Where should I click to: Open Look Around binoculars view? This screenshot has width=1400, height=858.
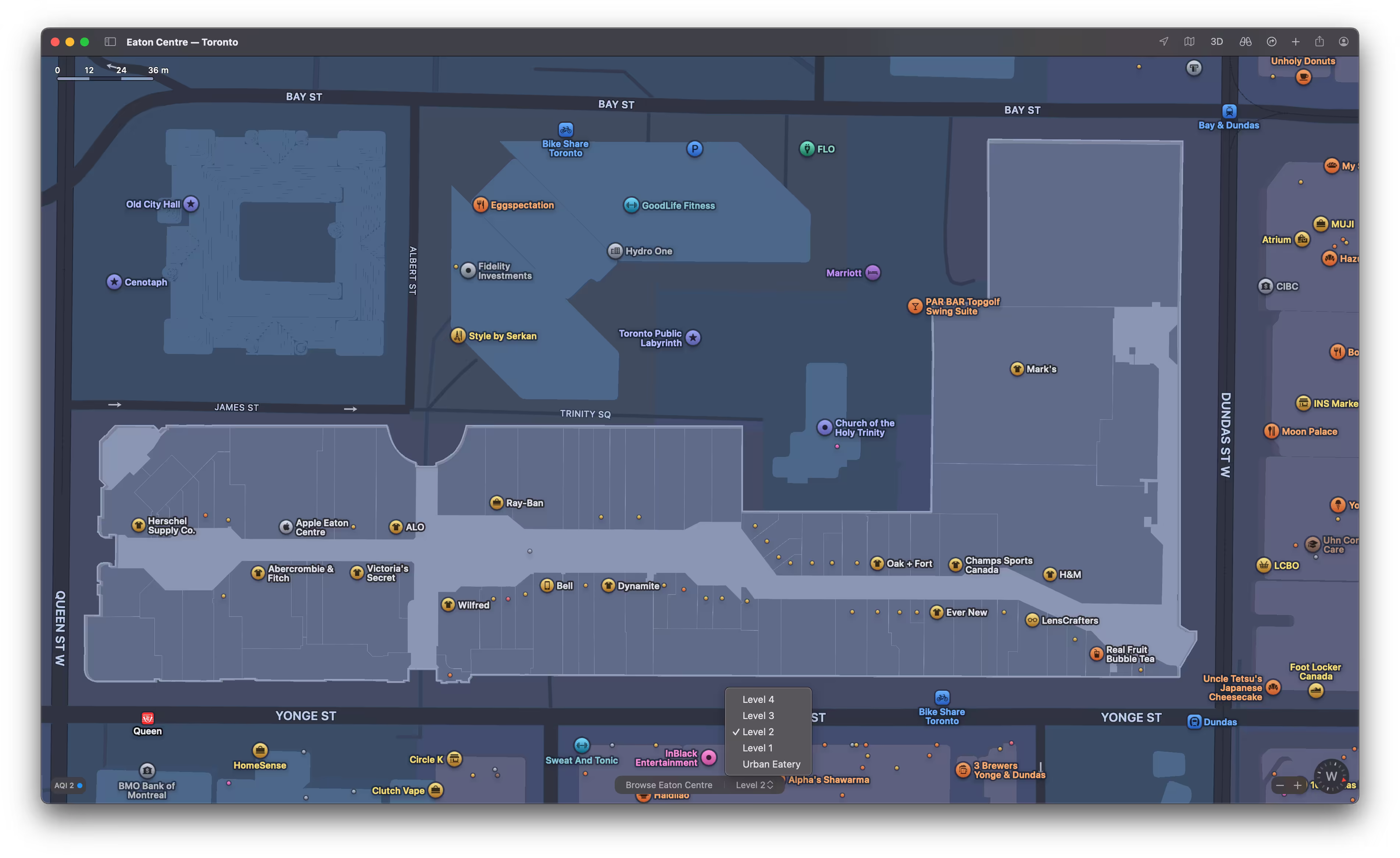click(1246, 42)
